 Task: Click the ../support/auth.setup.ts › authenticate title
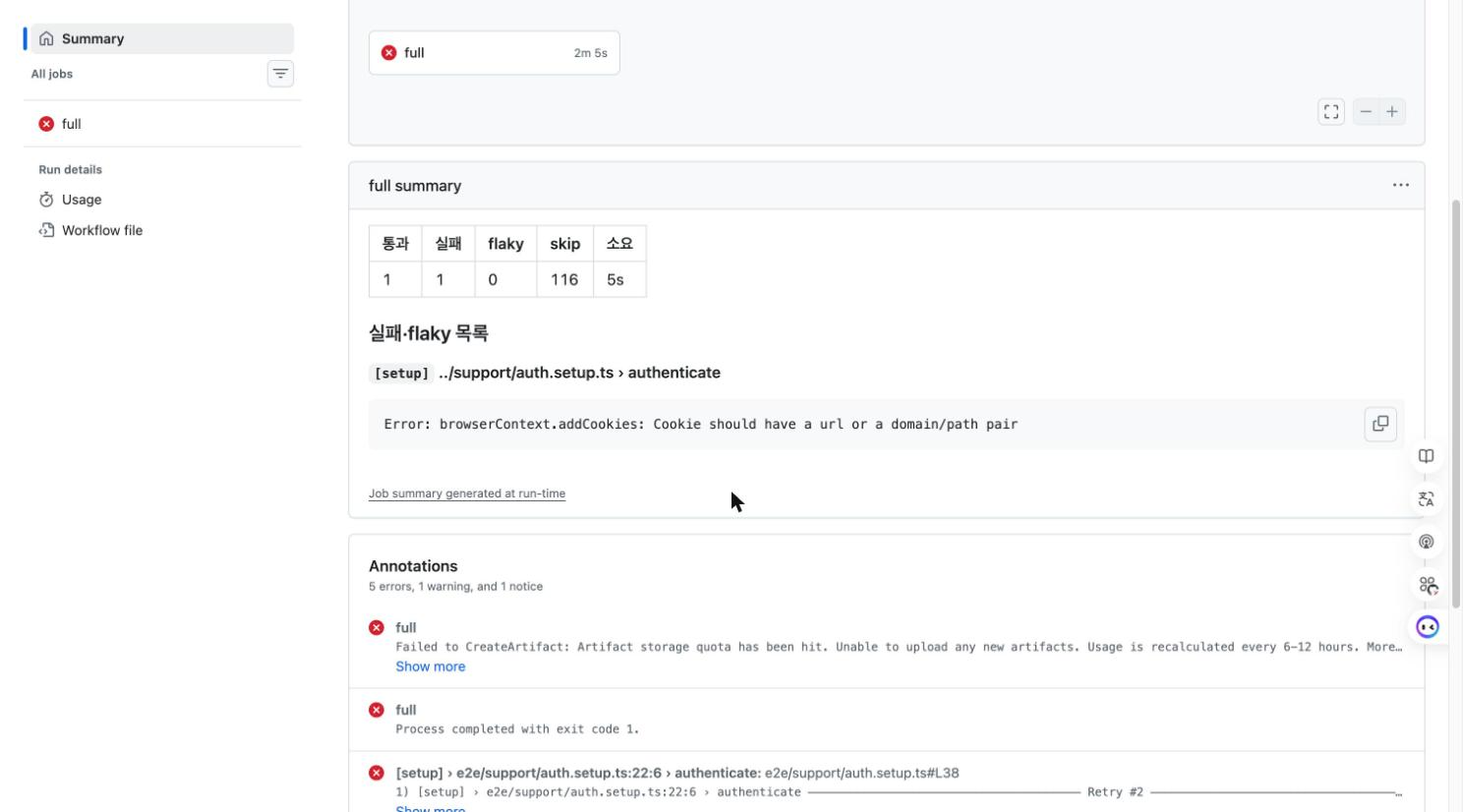pyautogui.click(x=579, y=373)
